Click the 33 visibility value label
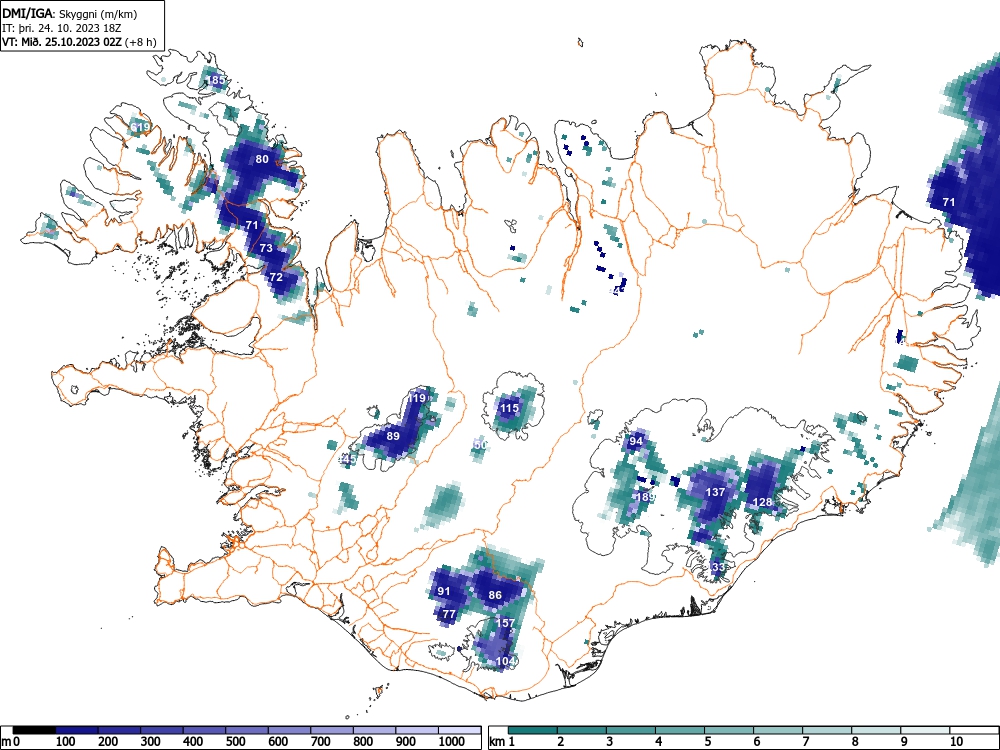Screen dimensions: 1000x750 click(718, 567)
